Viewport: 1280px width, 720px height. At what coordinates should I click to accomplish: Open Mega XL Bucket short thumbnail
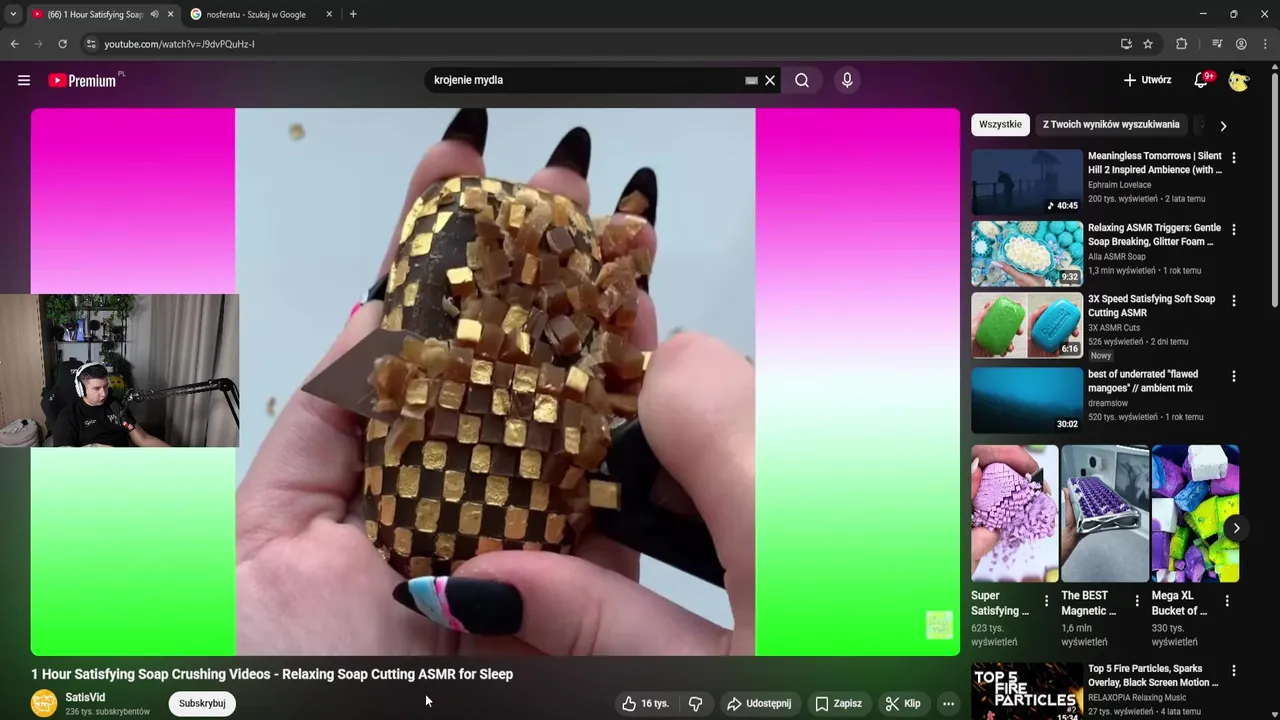[1195, 513]
